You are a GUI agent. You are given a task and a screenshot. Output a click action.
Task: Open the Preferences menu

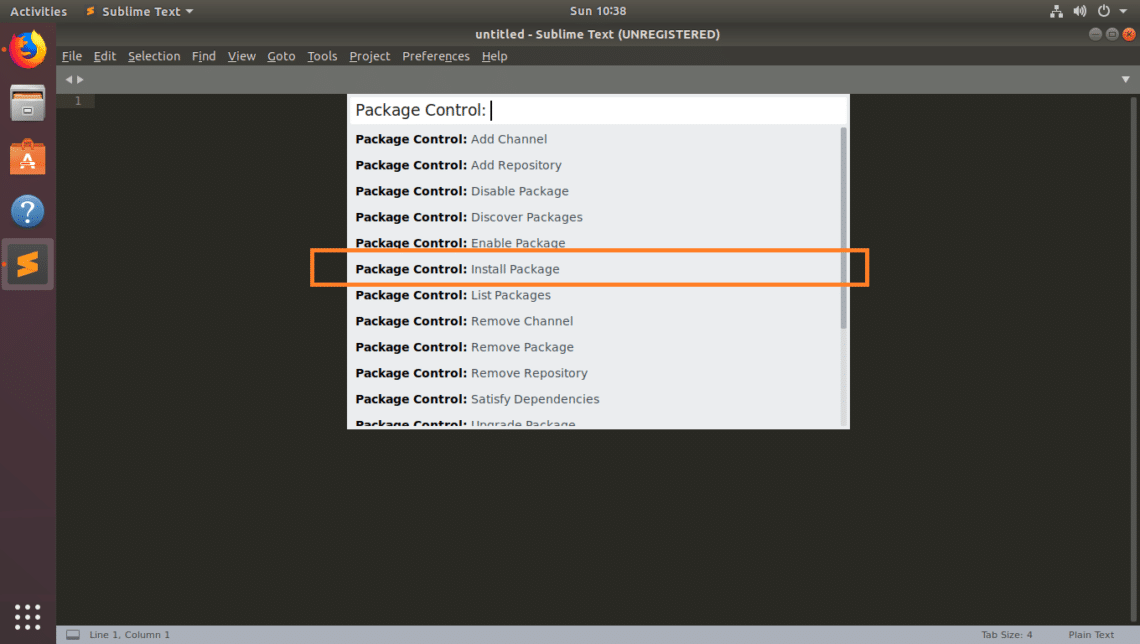436,56
